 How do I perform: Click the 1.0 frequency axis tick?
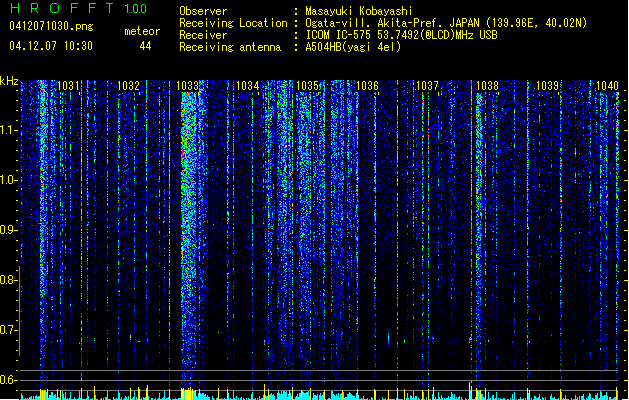click(9, 180)
